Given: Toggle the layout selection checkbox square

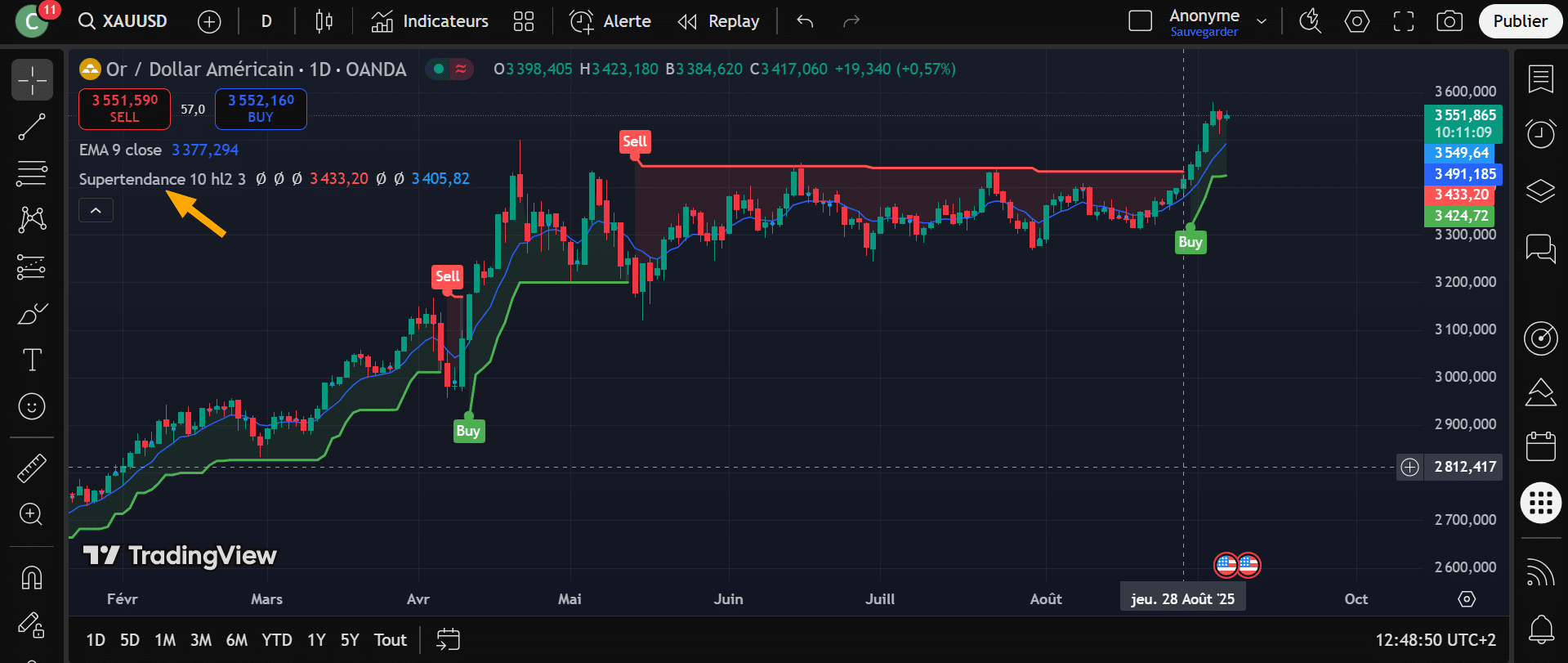Looking at the screenshot, I should [x=1140, y=21].
